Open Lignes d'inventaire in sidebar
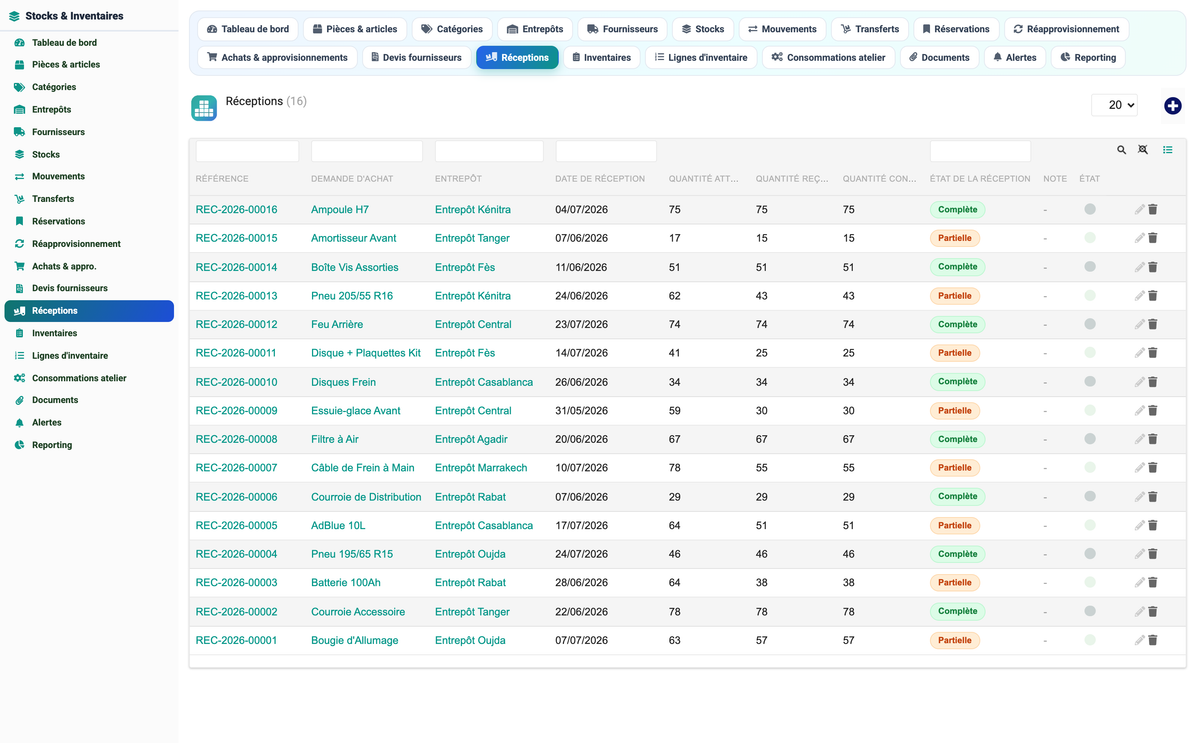 pyautogui.click(x=89, y=356)
